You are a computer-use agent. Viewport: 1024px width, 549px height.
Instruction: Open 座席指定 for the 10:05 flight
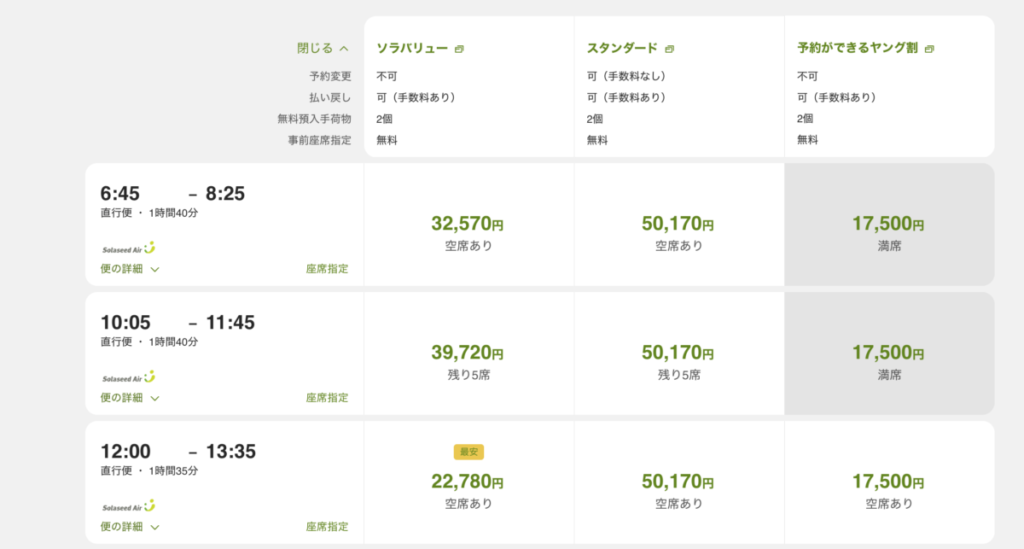(327, 398)
